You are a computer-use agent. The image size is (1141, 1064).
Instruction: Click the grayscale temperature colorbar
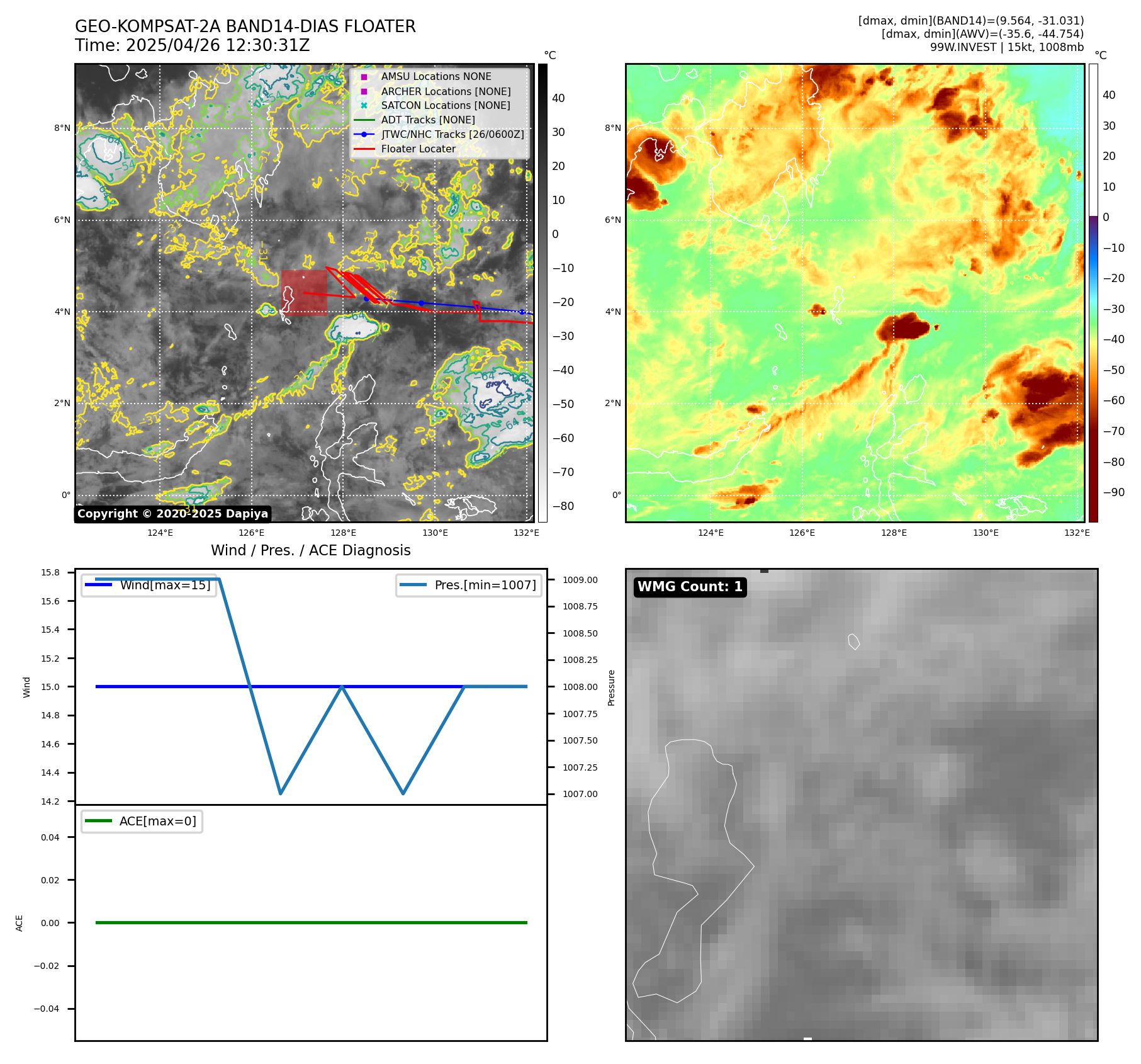(542, 293)
